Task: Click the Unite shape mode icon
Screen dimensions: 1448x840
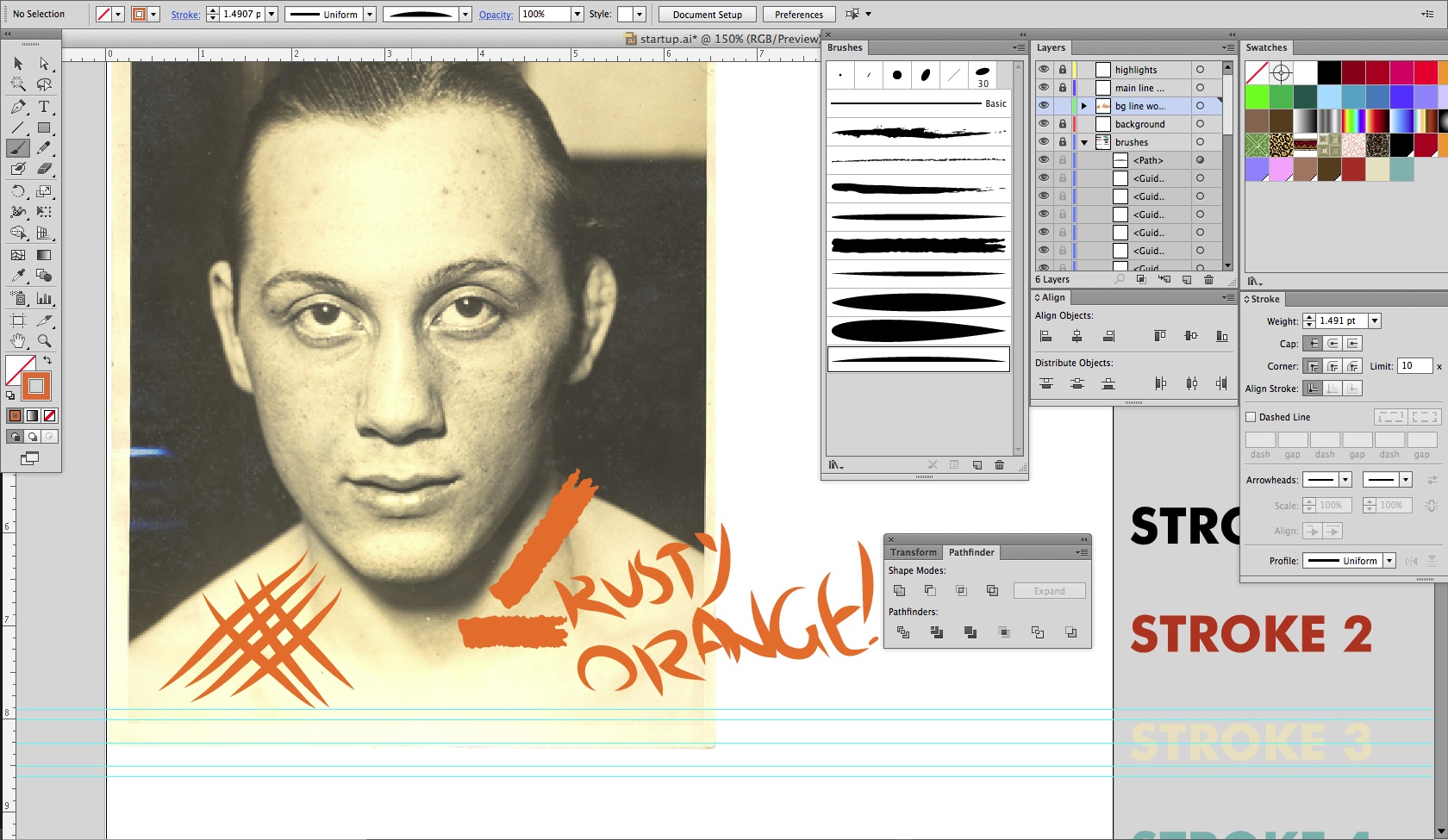Action: (x=899, y=591)
